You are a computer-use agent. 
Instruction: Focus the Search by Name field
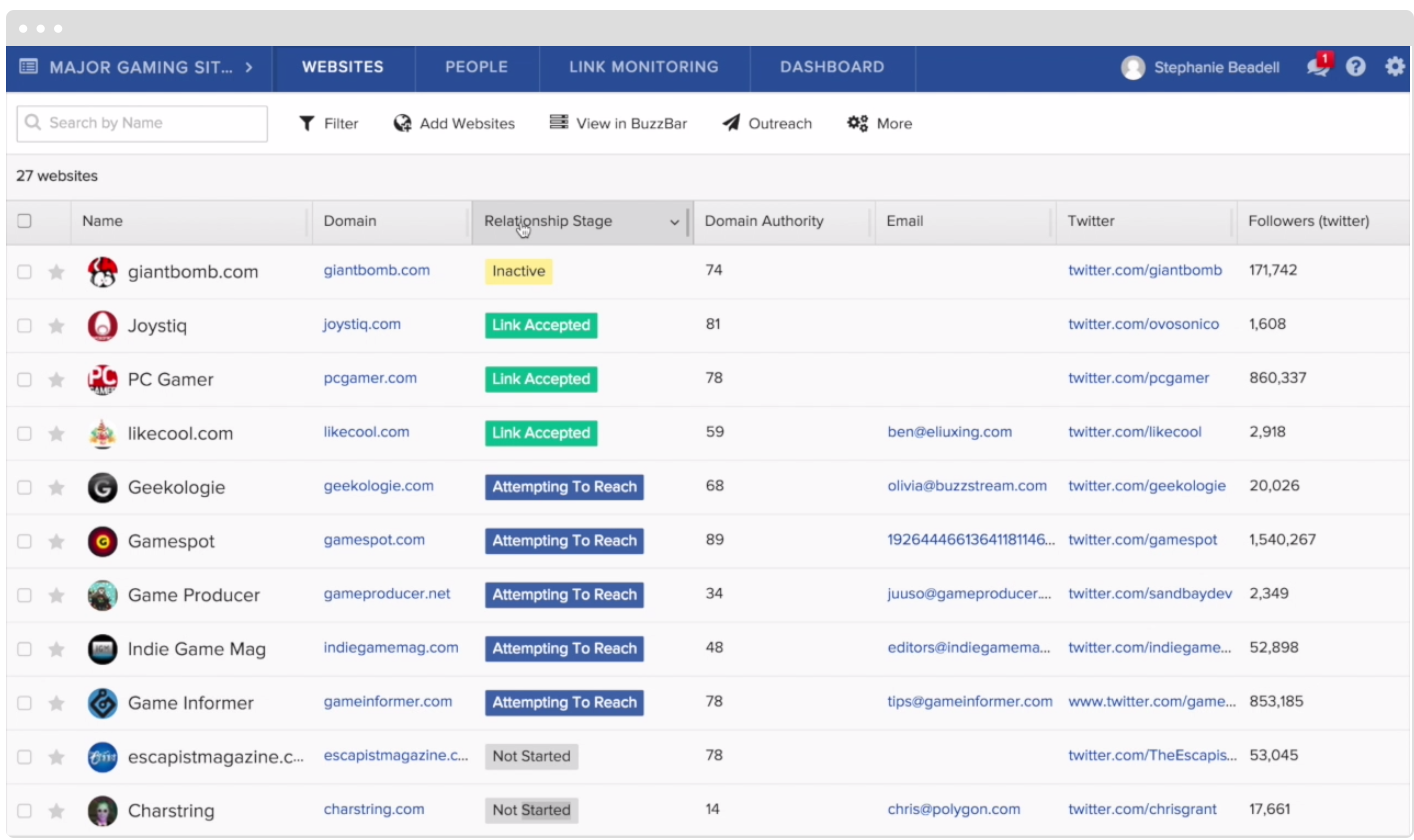(142, 124)
